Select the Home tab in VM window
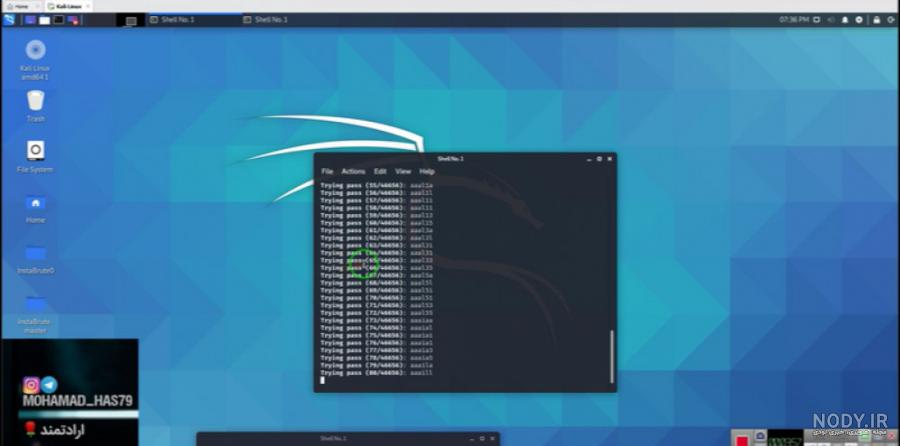Viewport: 900px width, 446px height. [x=21, y=6]
